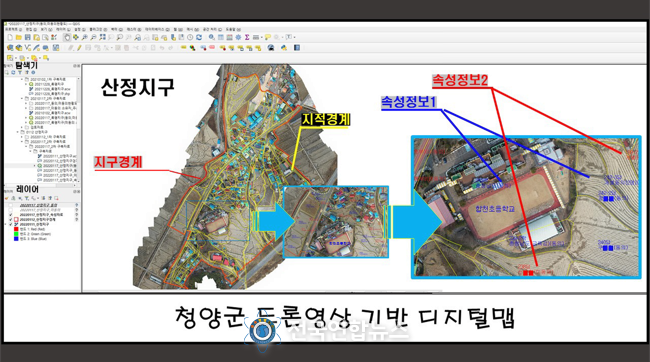Click the Save Project floppy icon
This screenshot has height=362, width=650.
pos(27,37)
